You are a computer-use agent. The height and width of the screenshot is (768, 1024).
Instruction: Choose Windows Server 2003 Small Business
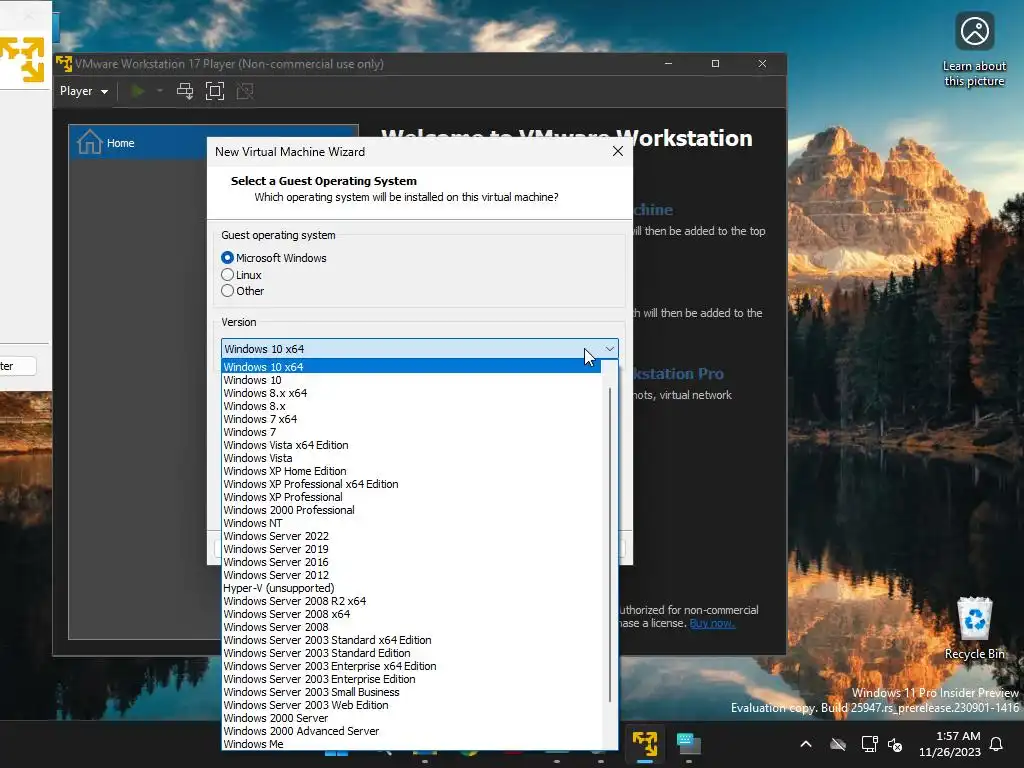coord(411,692)
